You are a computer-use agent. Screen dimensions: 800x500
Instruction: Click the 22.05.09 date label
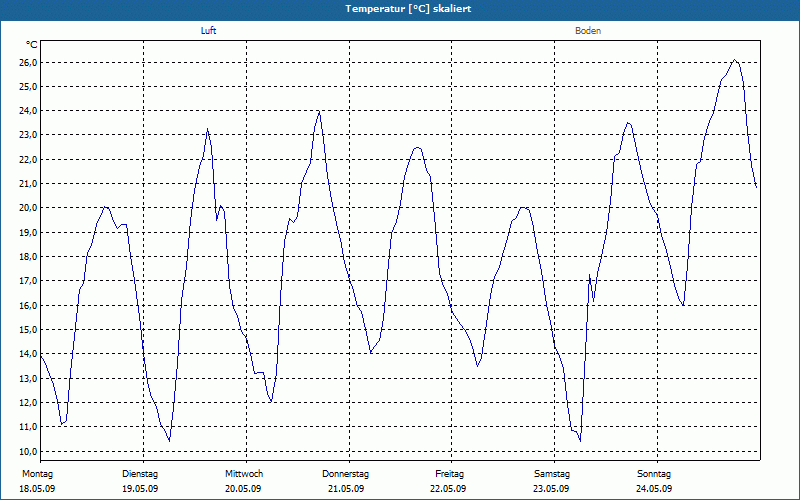coord(448,489)
